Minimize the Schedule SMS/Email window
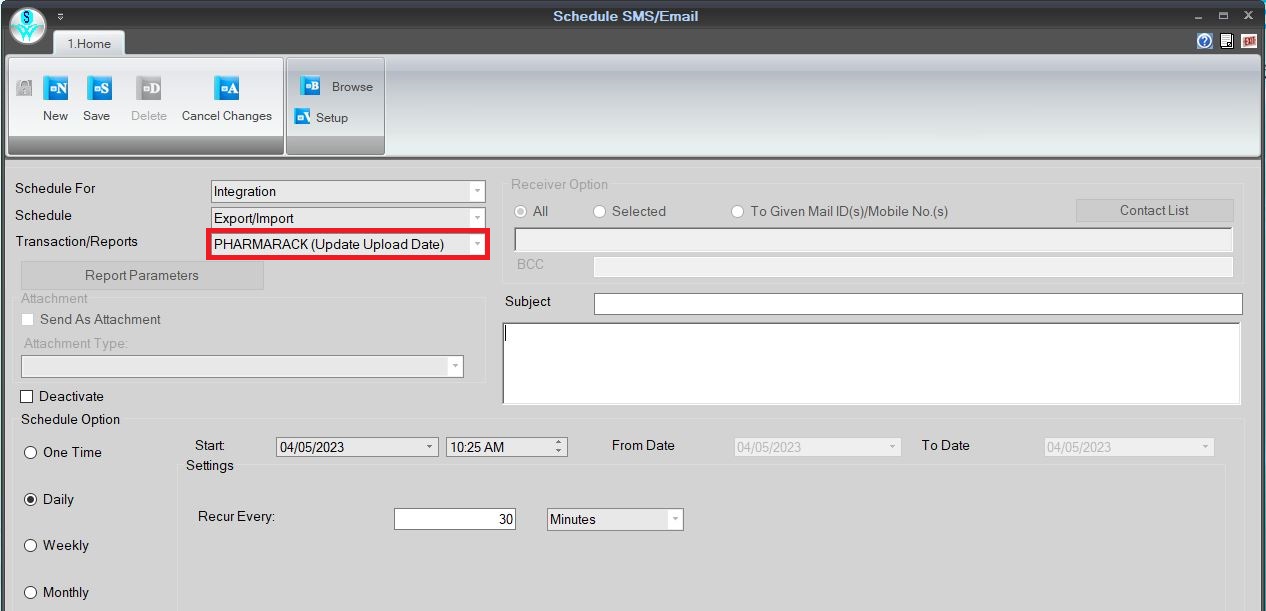This screenshot has height=611, width=1266. [1198, 16]
